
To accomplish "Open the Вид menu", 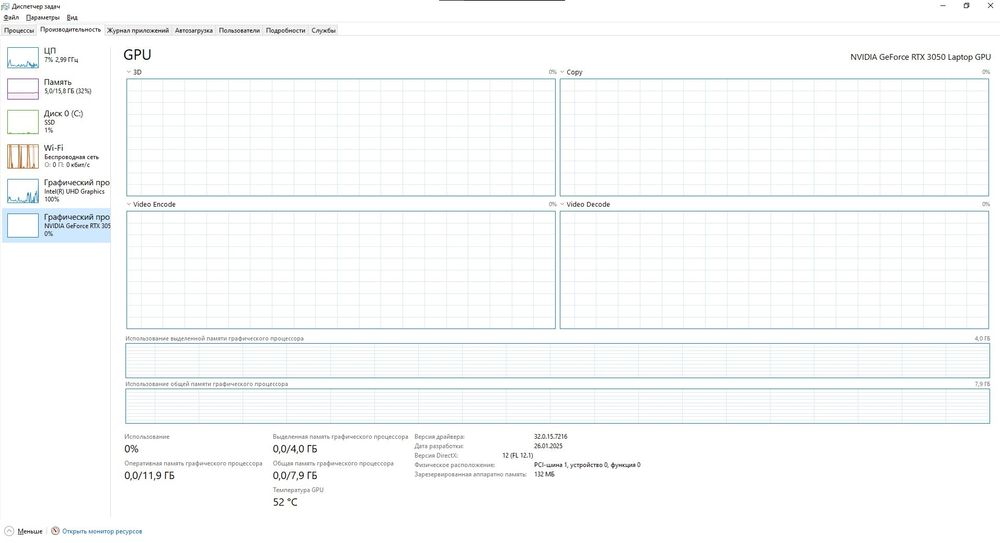I will tap(72, 17).
